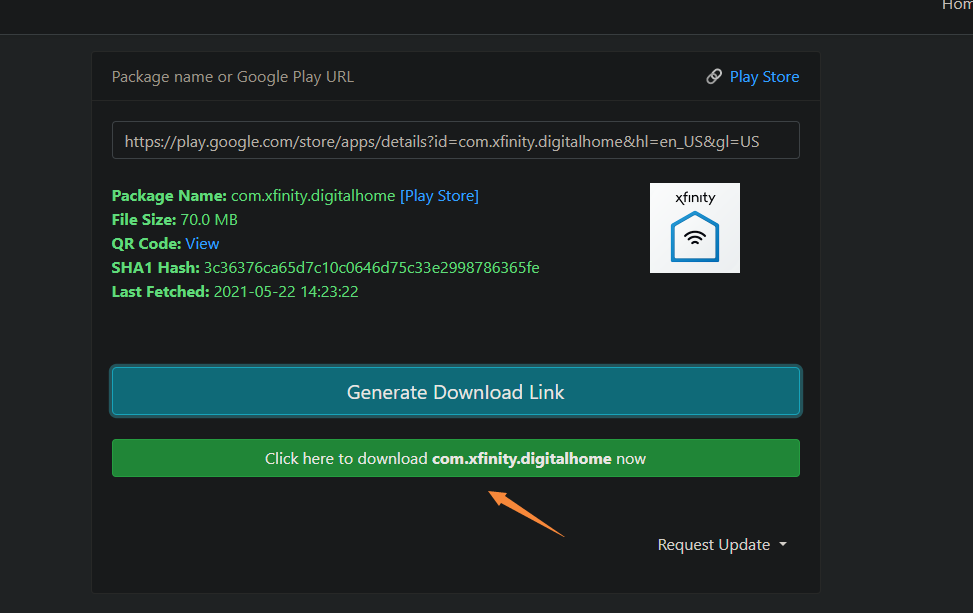The width and height of the screenshot is (973, 613).
Task: View the QR code link
Action: pyautogui.click(x=202, y=244)
